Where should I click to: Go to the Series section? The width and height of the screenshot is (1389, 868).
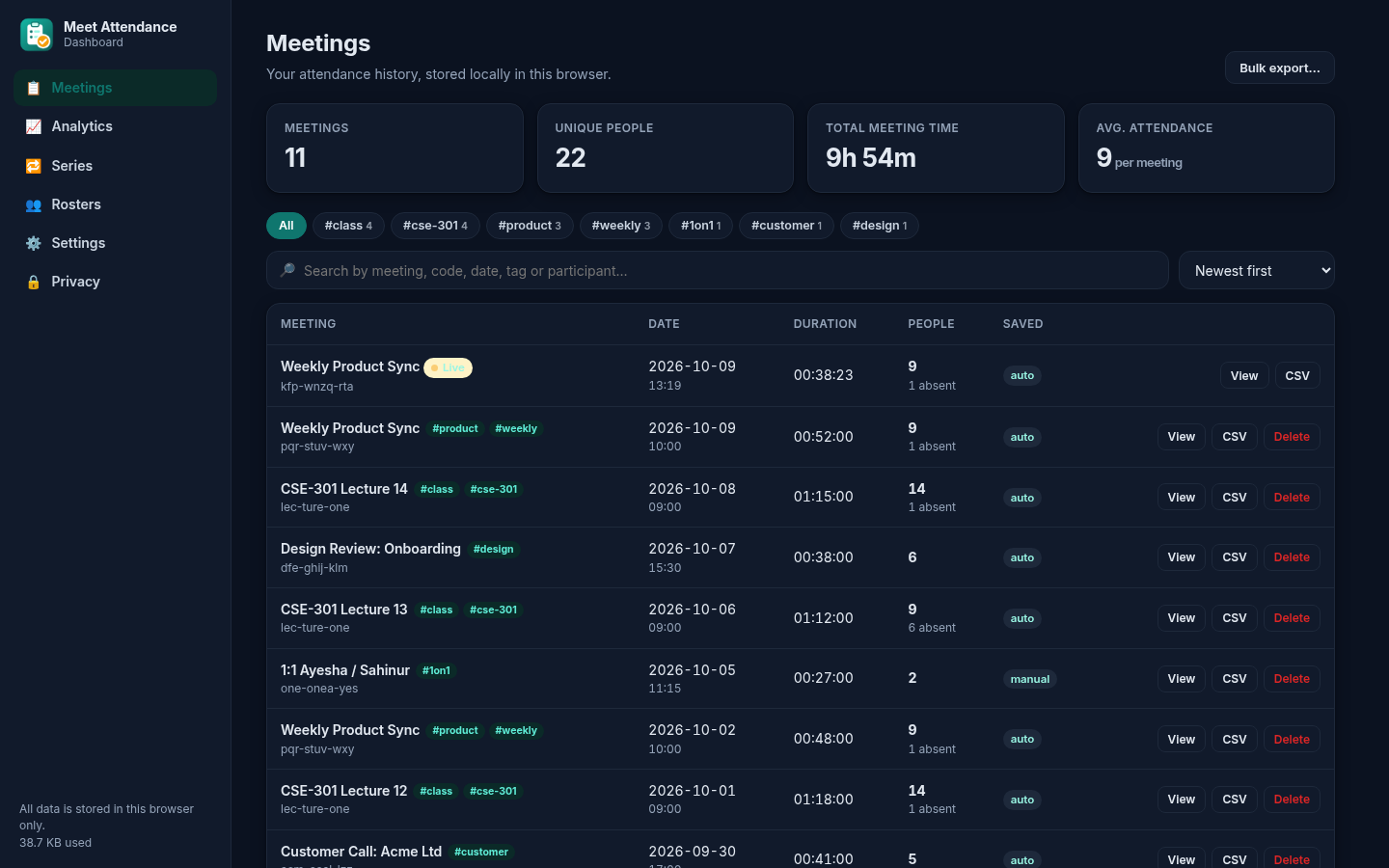(116, 166)
